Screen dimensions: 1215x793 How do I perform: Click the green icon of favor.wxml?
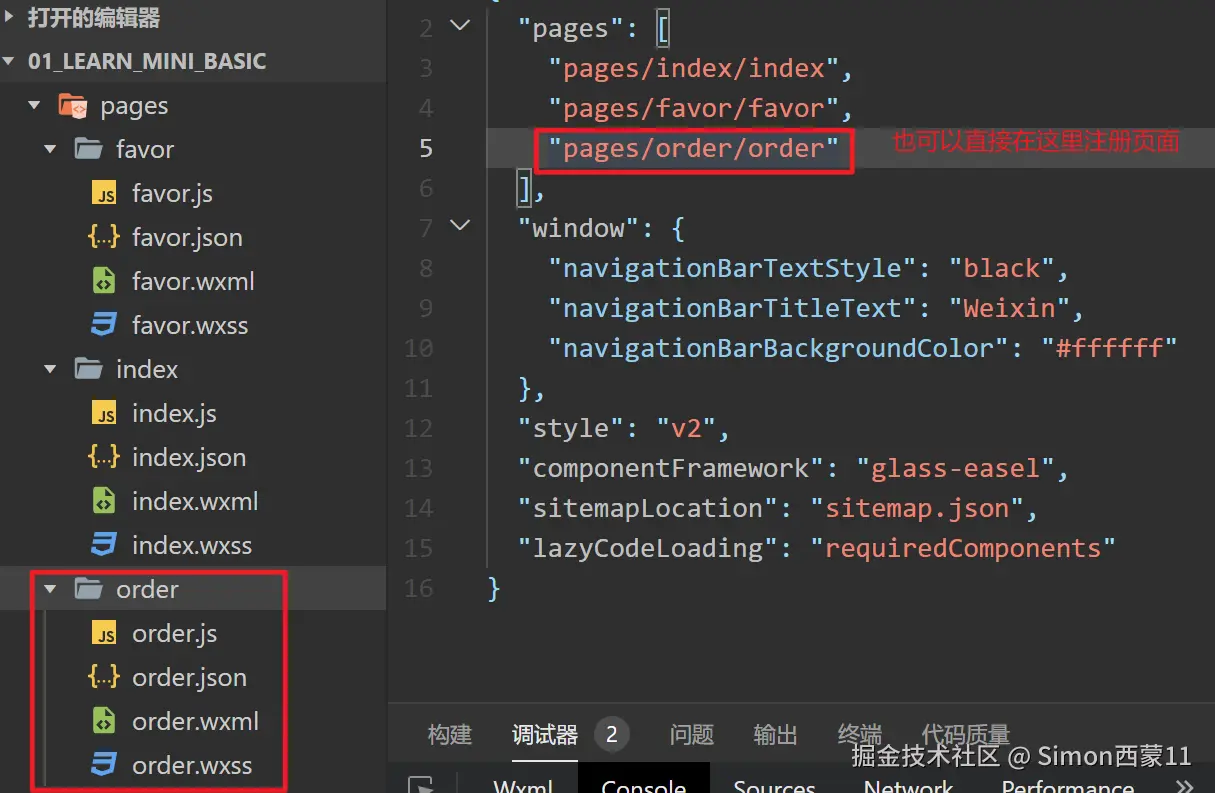click(x=104, y=281)
